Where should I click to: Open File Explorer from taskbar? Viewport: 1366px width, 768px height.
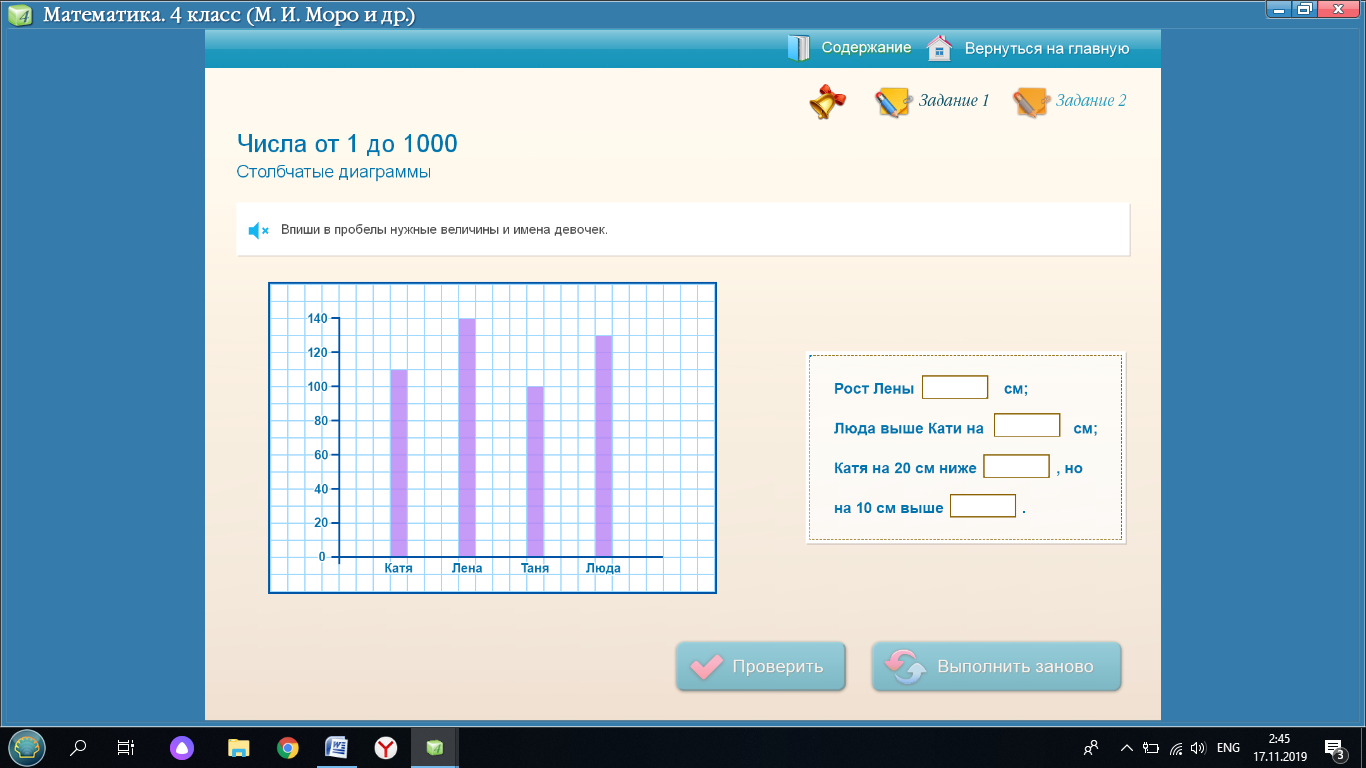(238, 747)
